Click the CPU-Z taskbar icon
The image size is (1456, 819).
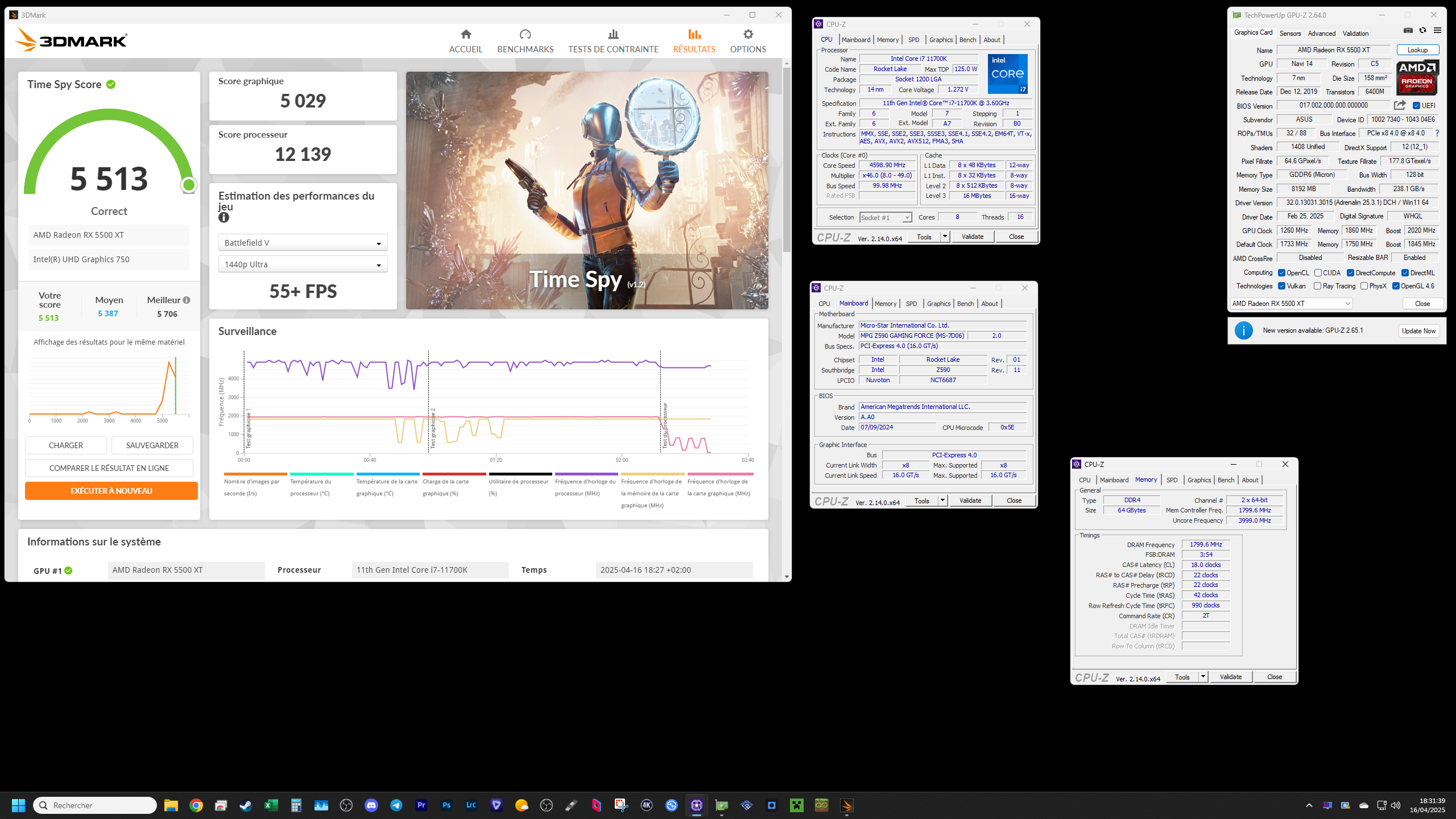tap(697, 805)
